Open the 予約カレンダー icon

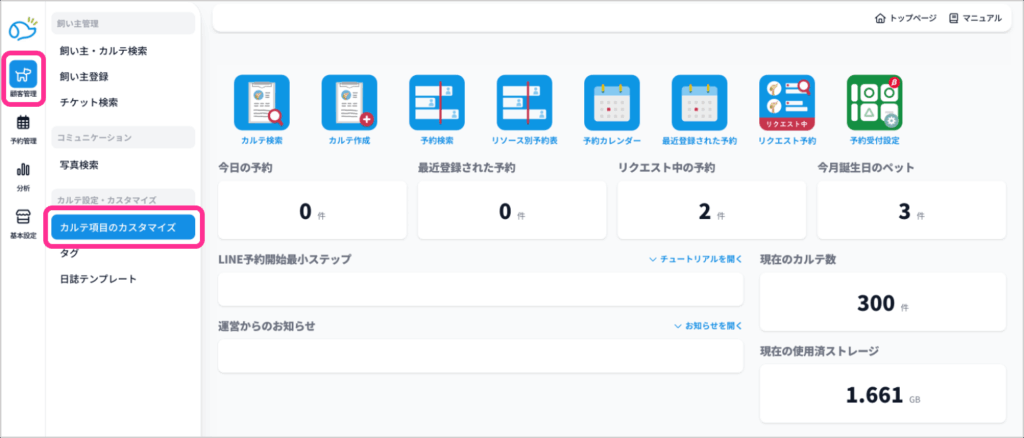(612, 103)
